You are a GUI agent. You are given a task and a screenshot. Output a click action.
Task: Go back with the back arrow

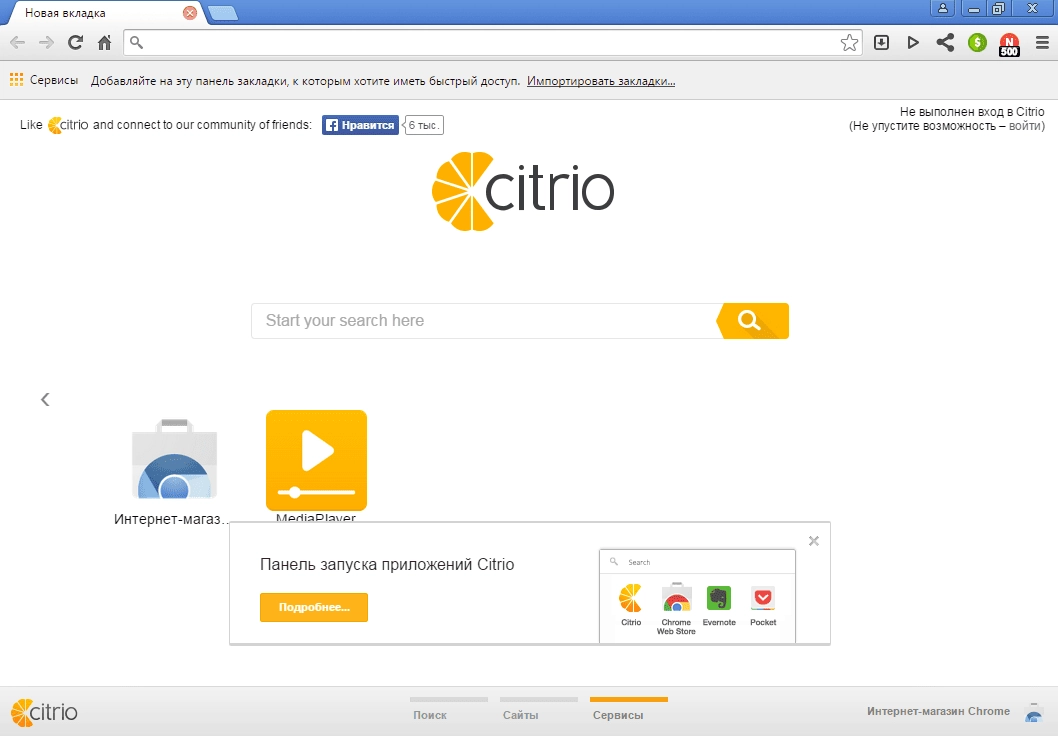(x=18, y=43)
